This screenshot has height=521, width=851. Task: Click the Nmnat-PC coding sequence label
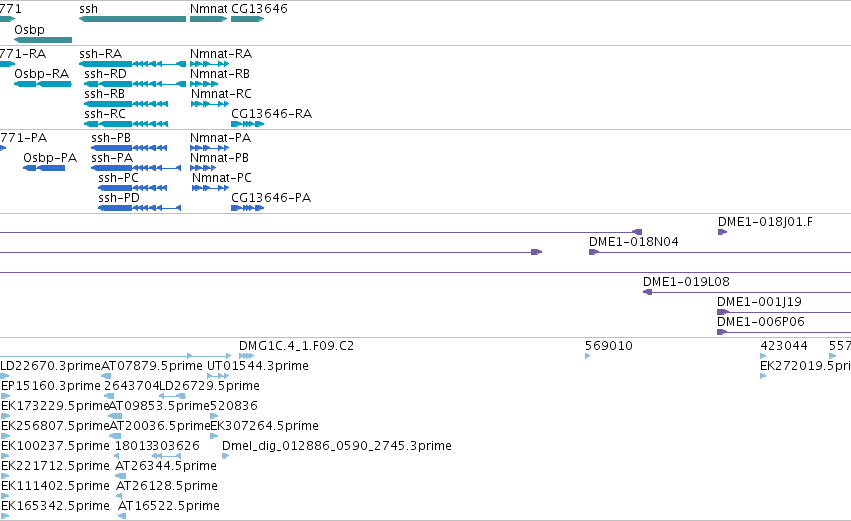[222, 178]
